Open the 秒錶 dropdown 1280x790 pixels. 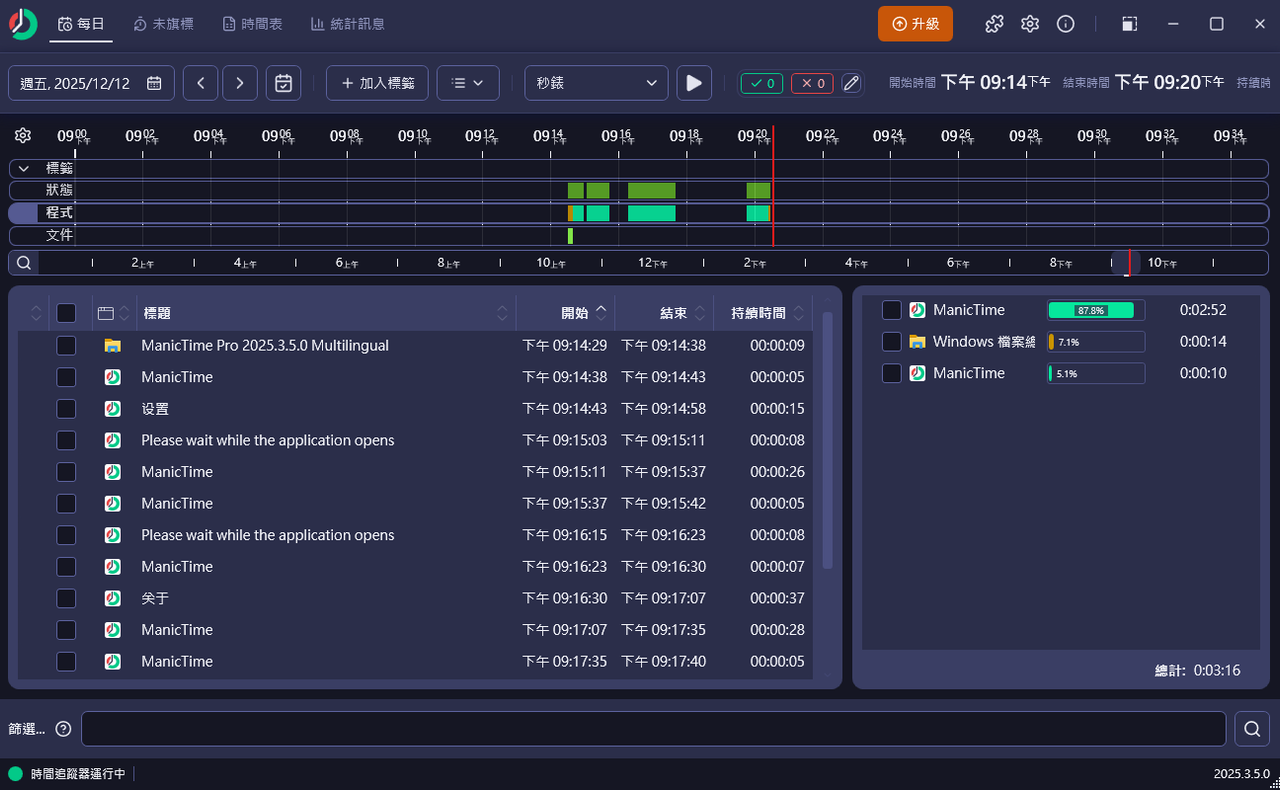coord(596,83)
